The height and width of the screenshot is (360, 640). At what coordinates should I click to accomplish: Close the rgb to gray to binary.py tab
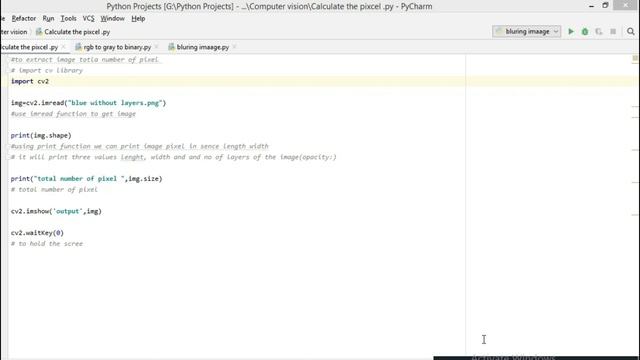[156, 47]
